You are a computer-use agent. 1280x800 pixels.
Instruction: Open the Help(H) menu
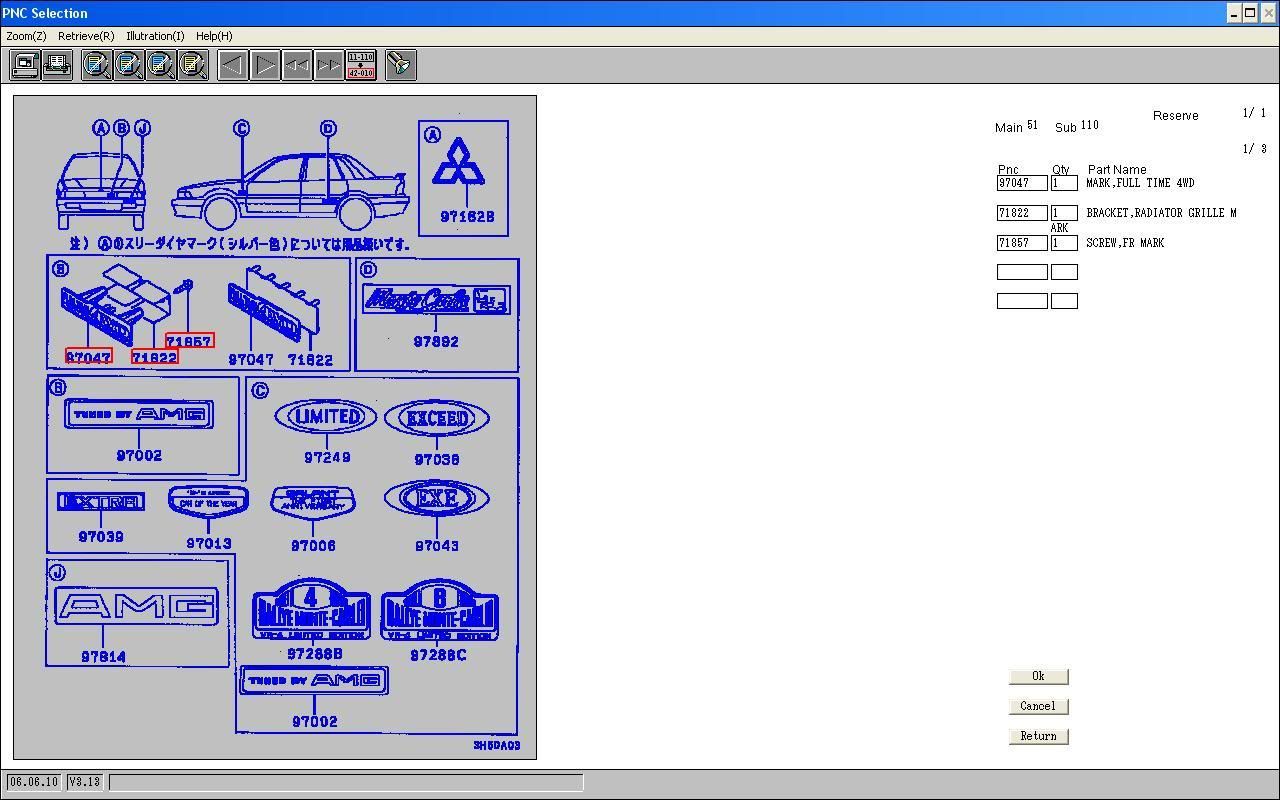click(x=214, y=36)
